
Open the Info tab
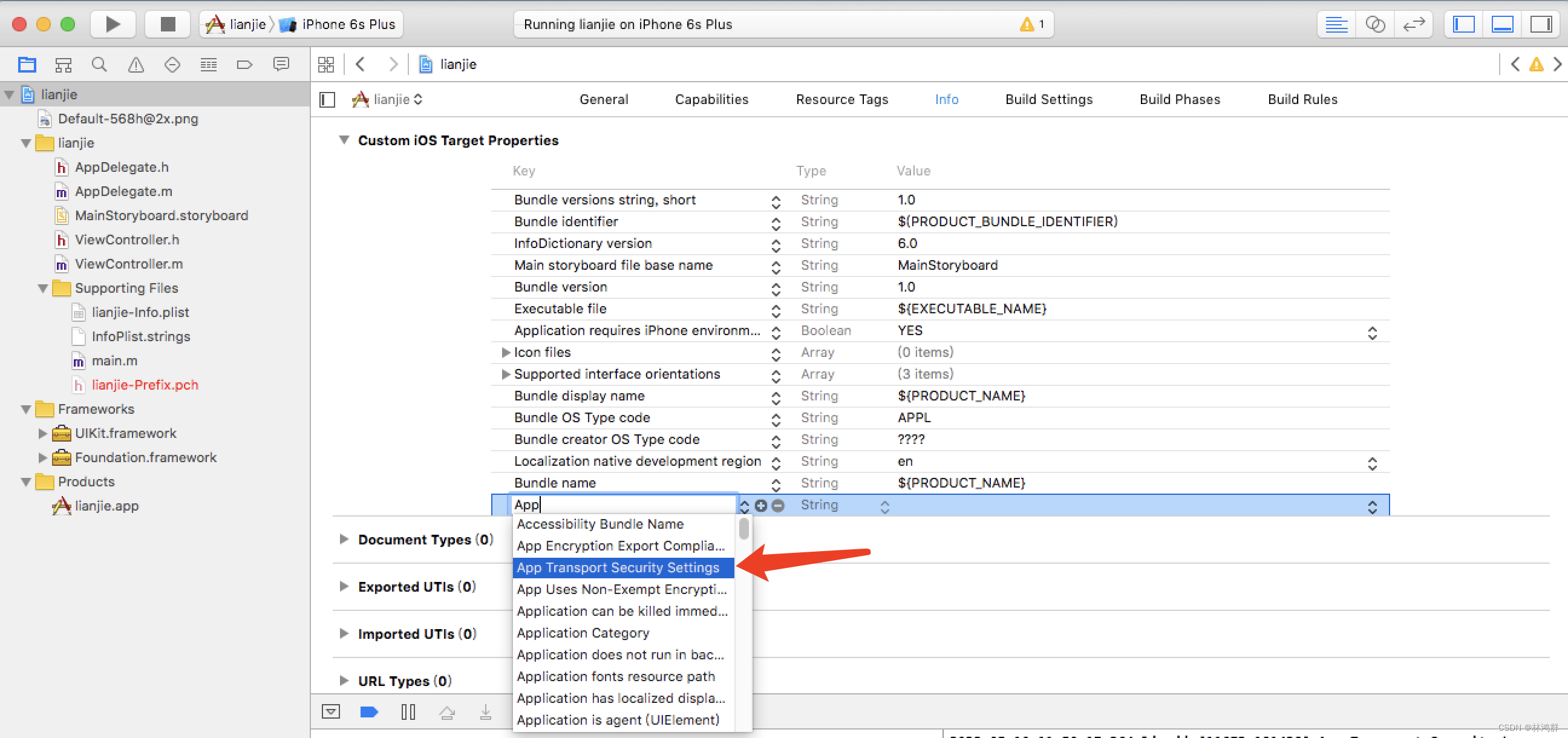click(x=946, y=99)
